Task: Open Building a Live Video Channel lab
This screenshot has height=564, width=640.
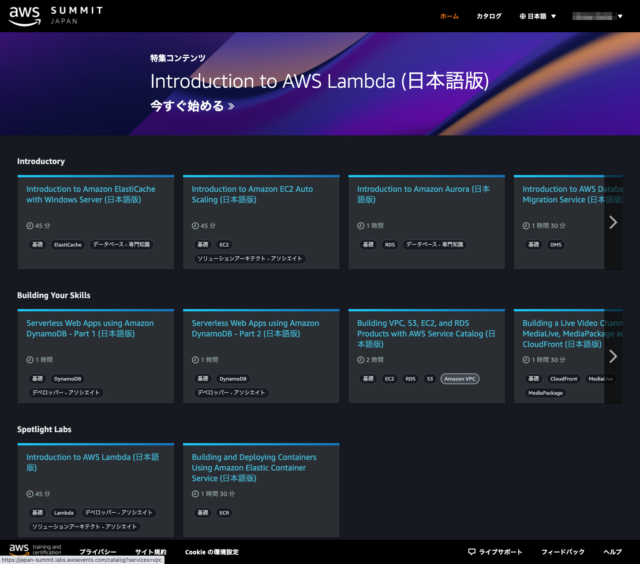Action: [x=572, y=333]
